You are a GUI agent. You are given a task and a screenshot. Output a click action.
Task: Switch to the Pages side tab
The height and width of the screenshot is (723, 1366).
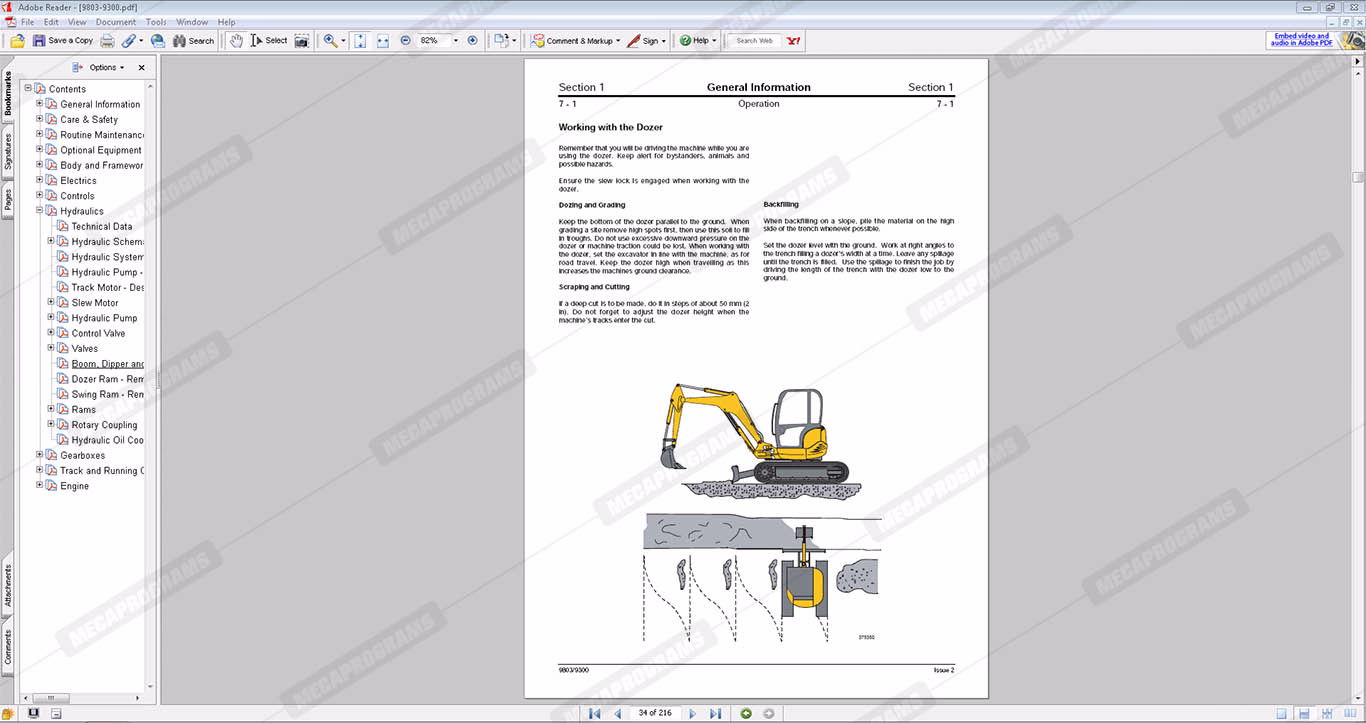click(x=8, y=200)
